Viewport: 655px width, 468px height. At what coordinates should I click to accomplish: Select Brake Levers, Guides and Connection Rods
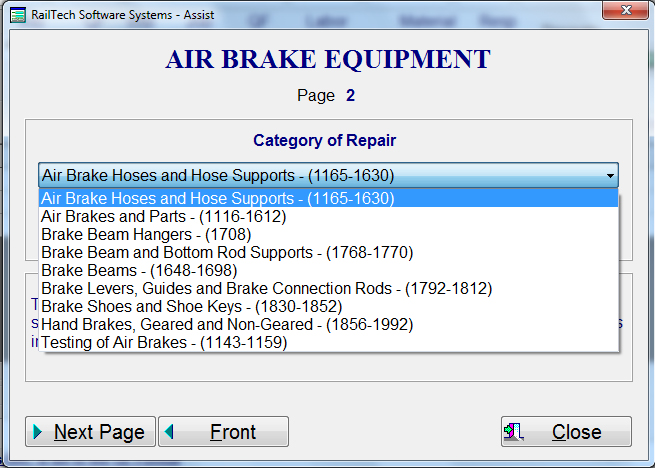266,288
